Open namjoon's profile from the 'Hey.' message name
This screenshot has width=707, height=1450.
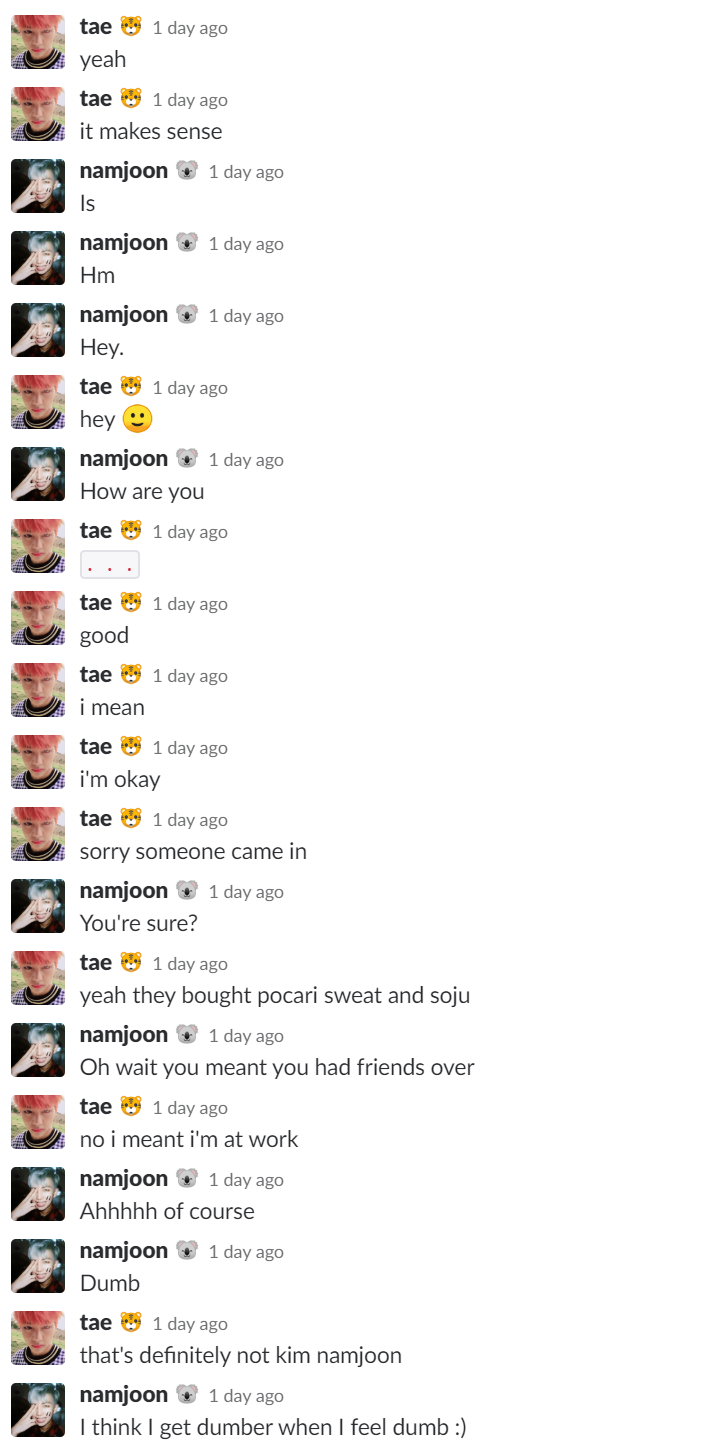pyautogui.click(x=124, y=314)
